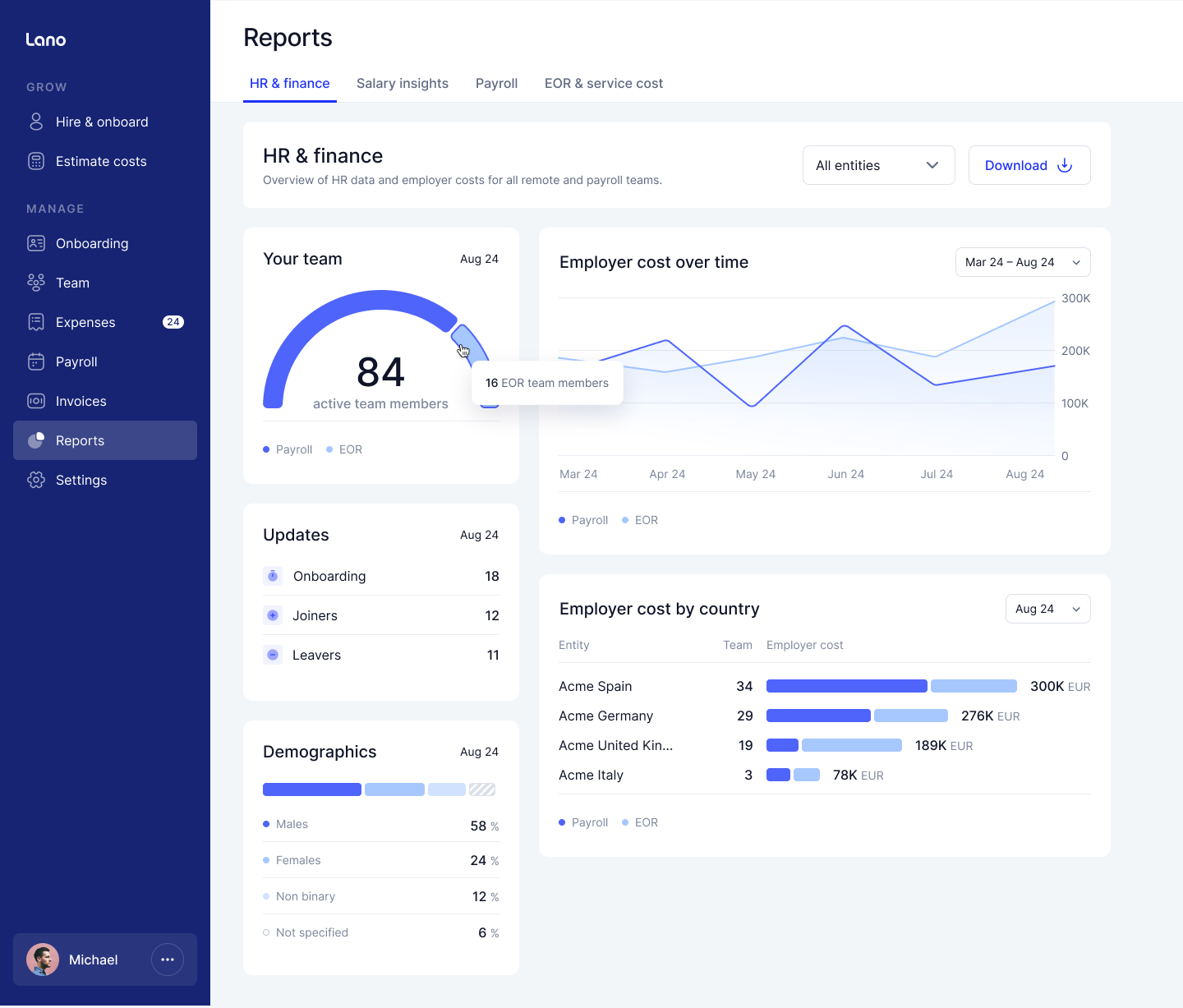Select the Team icon in sidebar
This screenshot has width=1183, height=1008.
[x=36, y=283]
